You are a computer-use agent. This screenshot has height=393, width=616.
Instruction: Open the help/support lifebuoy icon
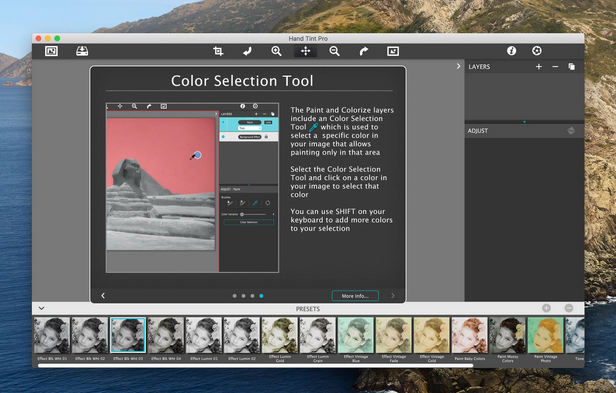pyautogui.click(x=537, y=51)
